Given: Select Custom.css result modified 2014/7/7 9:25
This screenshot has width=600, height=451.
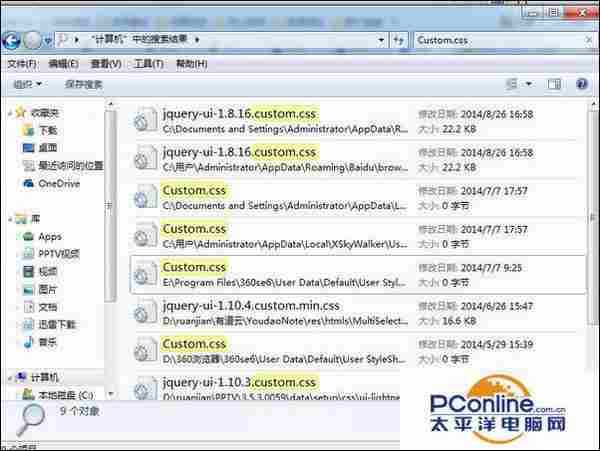Looking at the screenshot, I should pos(195,268).
